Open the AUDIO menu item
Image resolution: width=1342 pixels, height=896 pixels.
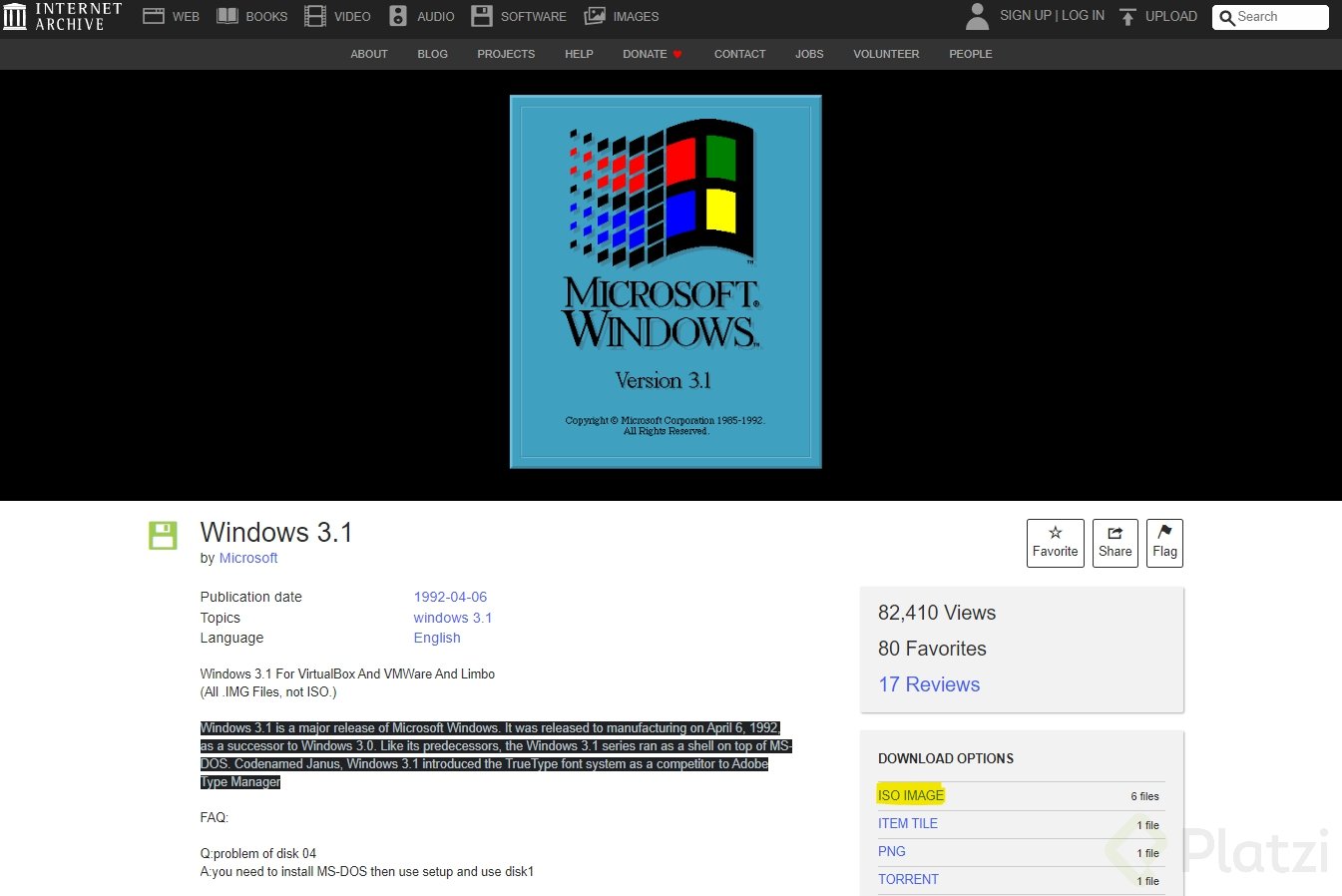coord(436,17)
